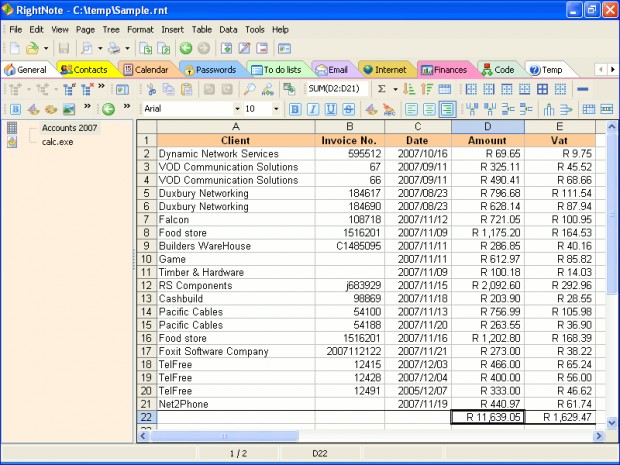
Task: Open the Format menu
Action: [x=140, y=30]
